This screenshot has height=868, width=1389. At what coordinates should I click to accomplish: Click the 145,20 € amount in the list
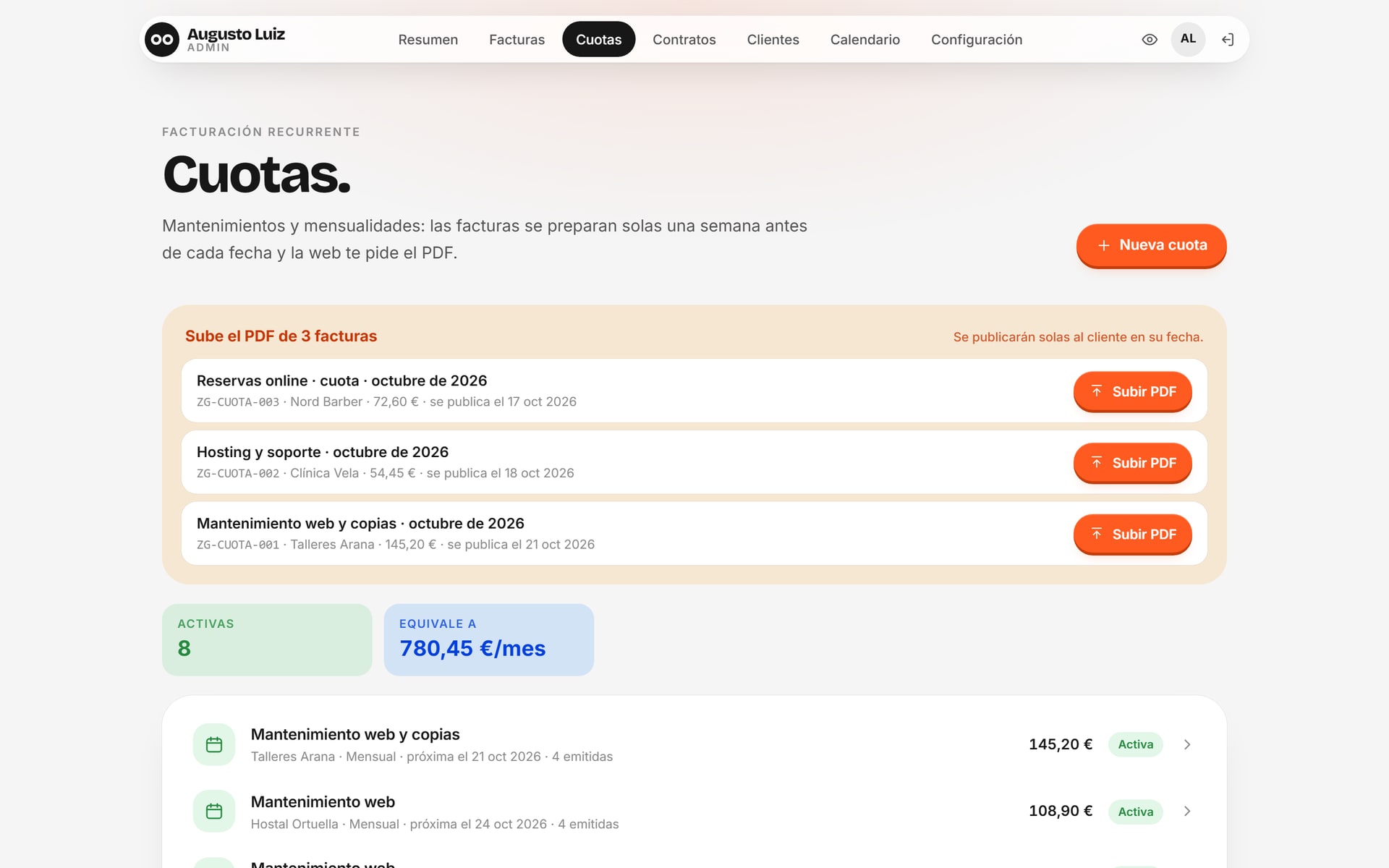(x=1061, y=744)
